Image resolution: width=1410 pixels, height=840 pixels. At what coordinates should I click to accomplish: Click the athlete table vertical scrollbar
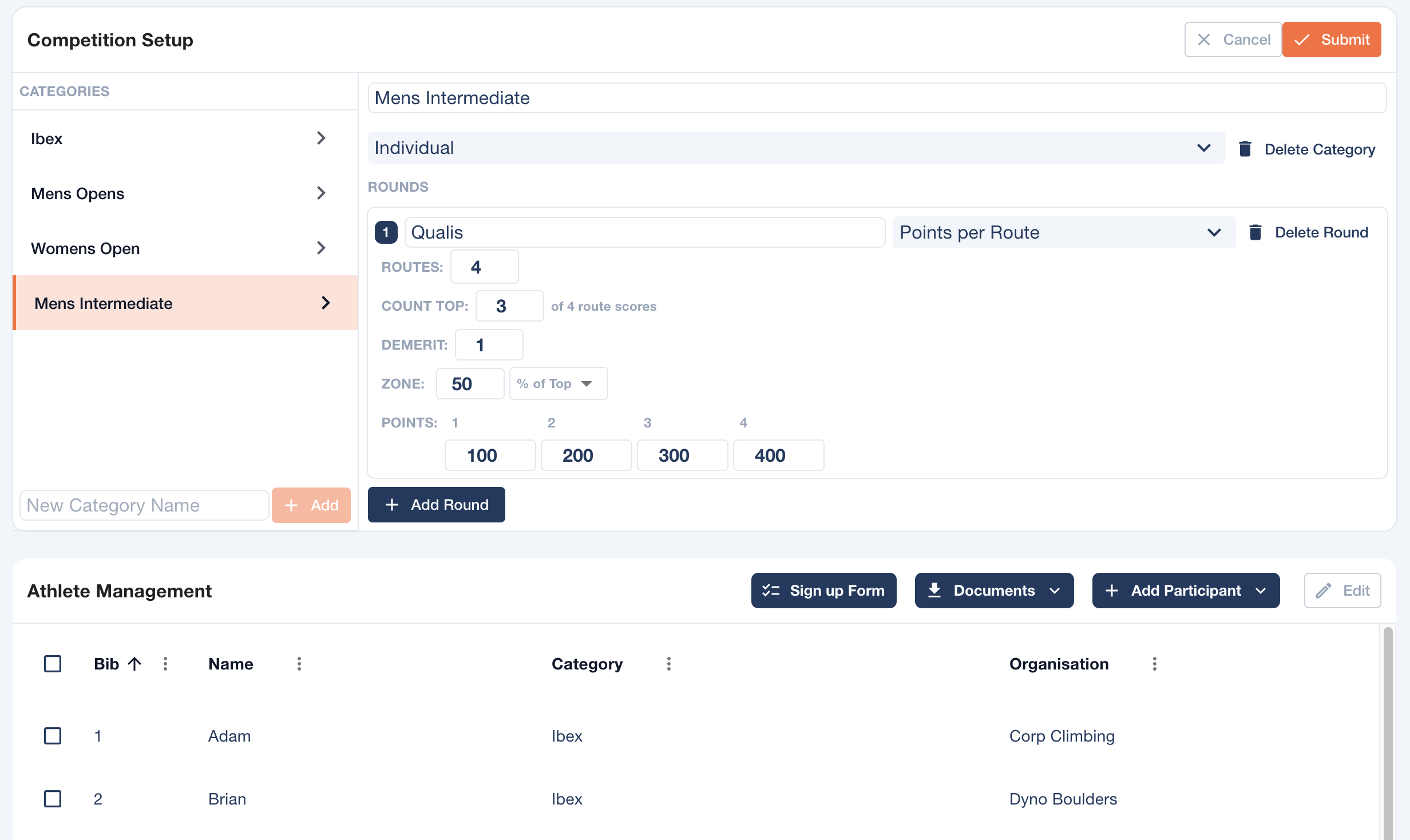[1388, 732]
